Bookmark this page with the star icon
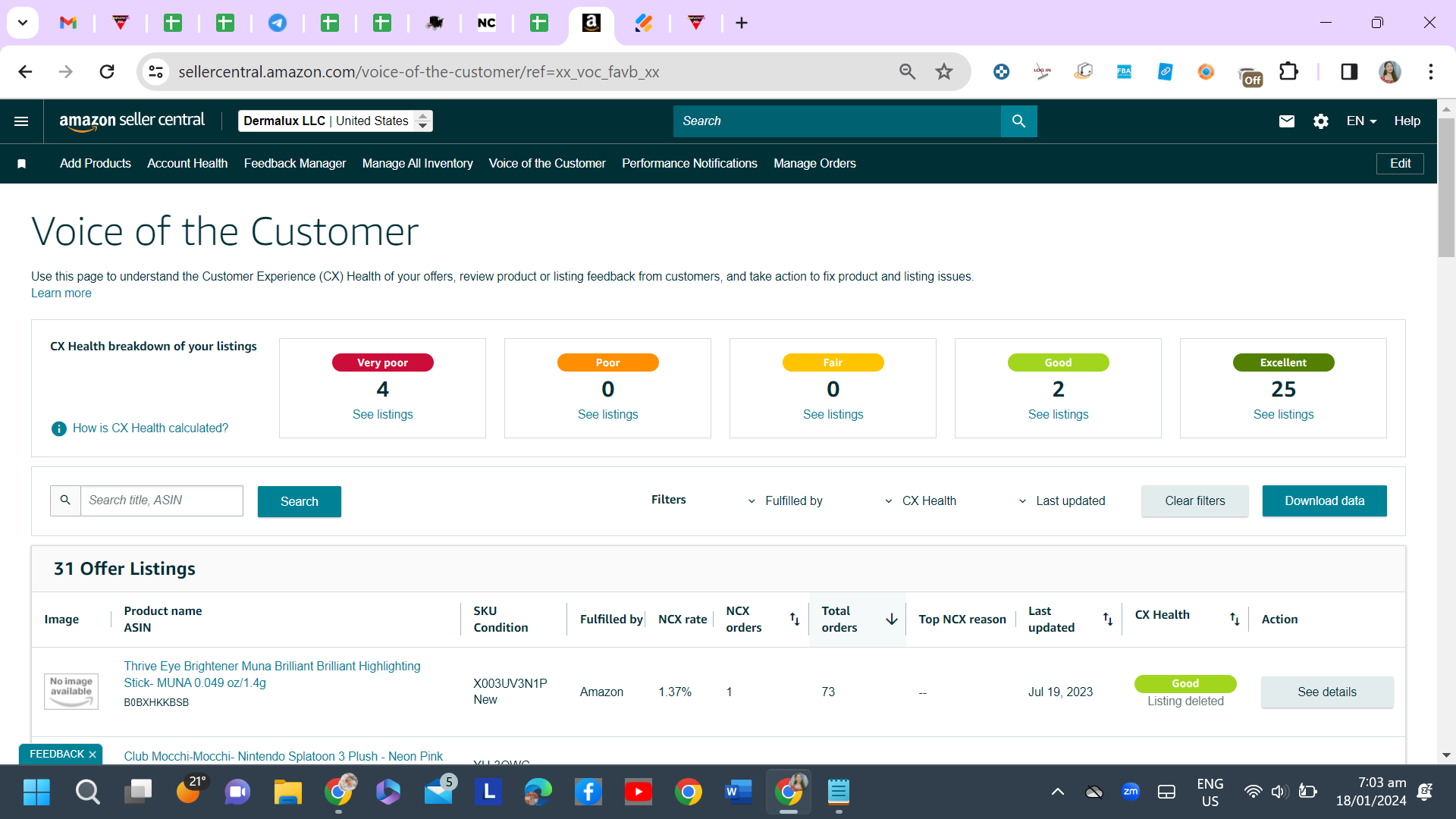Screen dimensions: 1456x819 pyautogui.click(x=944, y=72)
